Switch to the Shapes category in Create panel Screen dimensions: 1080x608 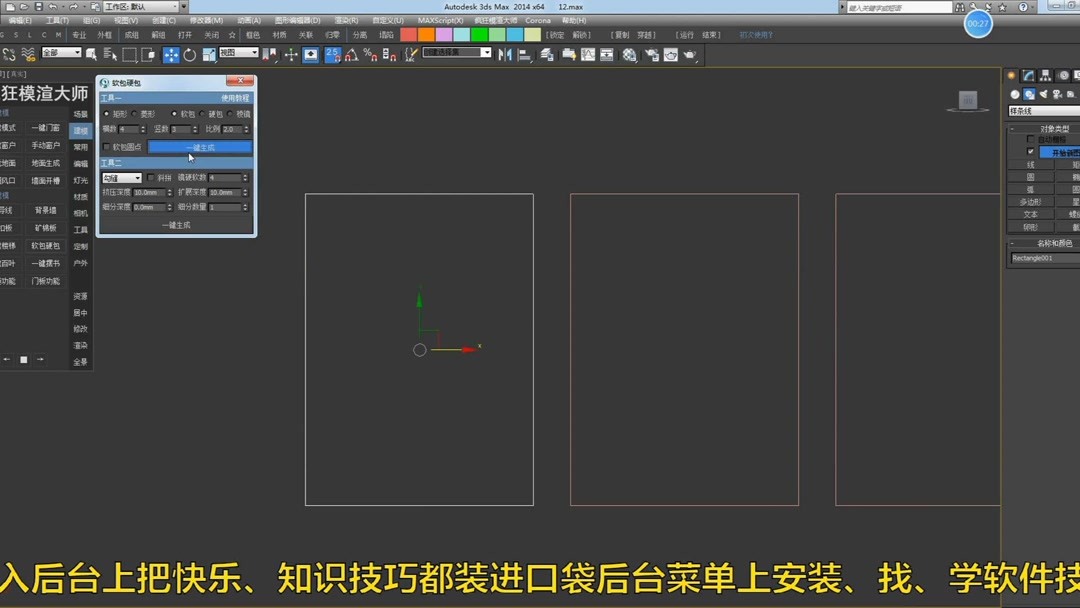tap(1029, 93)
